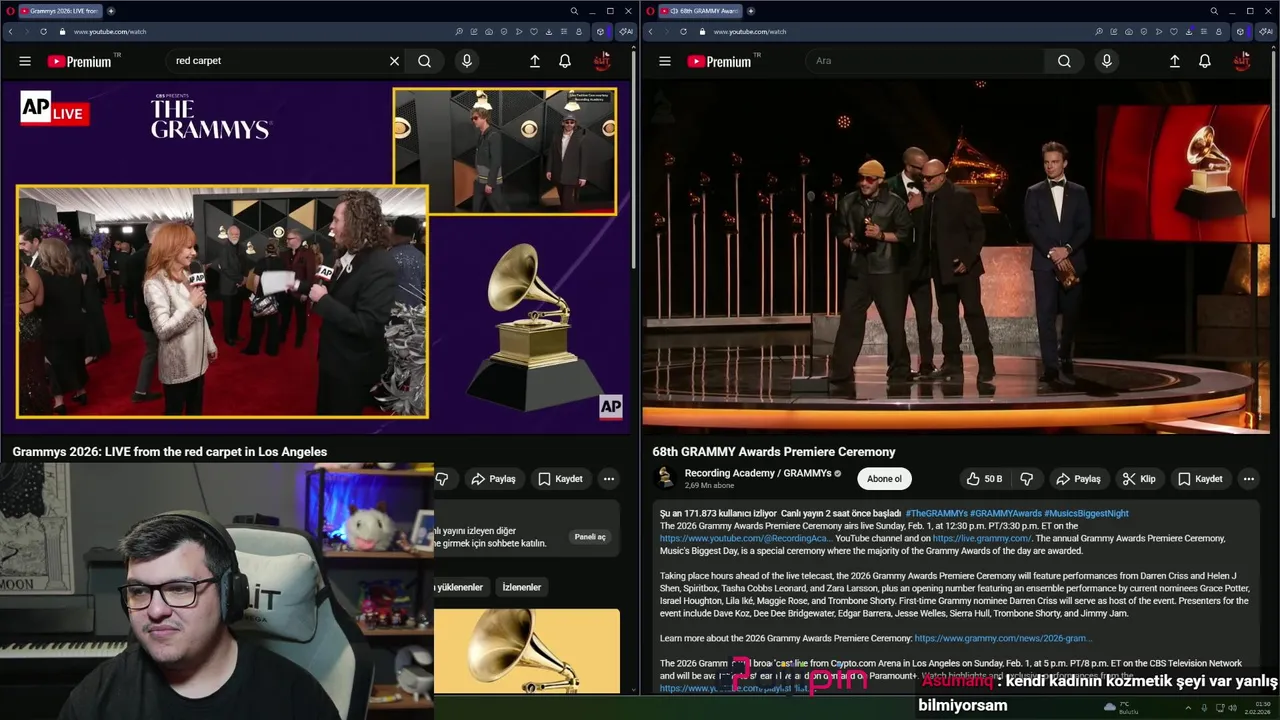Start voice search in right window

point(1106,61)
